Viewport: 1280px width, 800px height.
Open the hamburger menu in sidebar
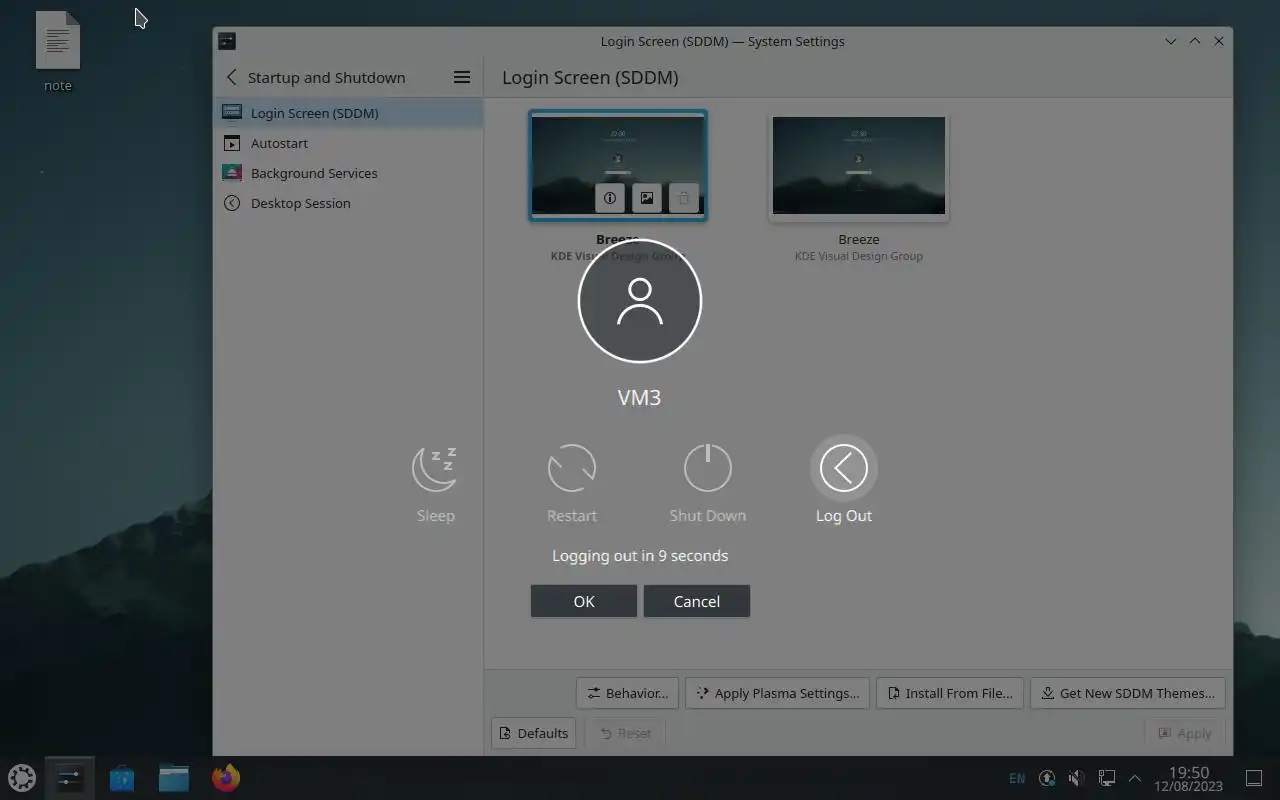pos(462,77)
